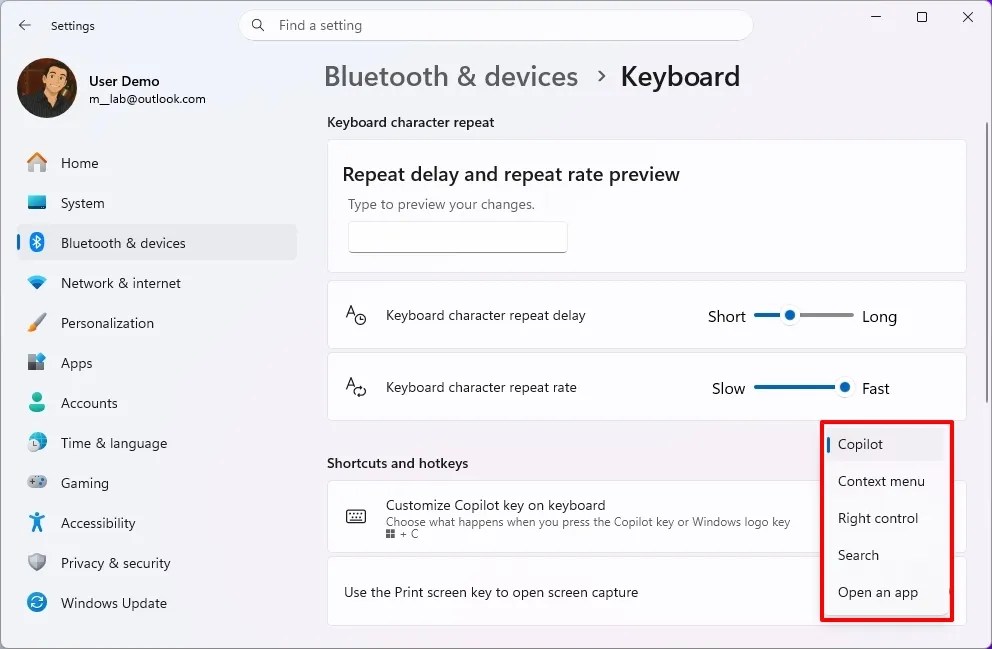Image resolution: width=992 pixels, height=649 pixels.
Task: Click the repeat delay clock icon
Action: tap(356, 314)
